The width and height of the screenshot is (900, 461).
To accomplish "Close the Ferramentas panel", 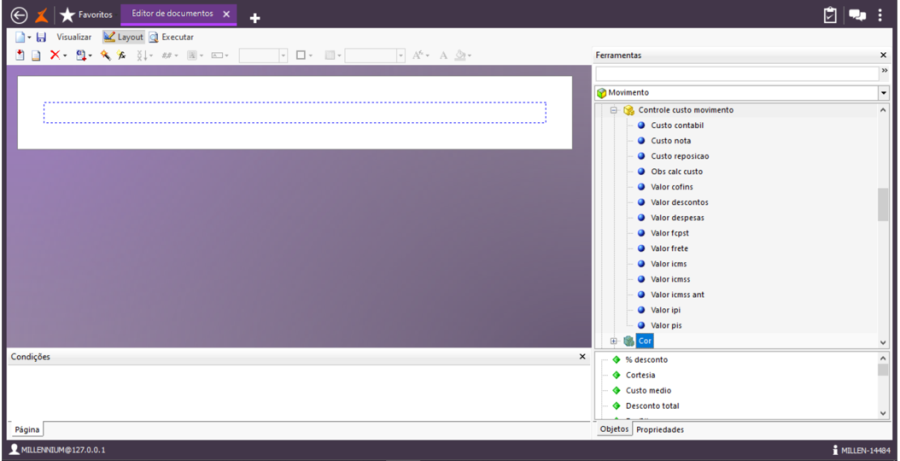I will (883, 55).
